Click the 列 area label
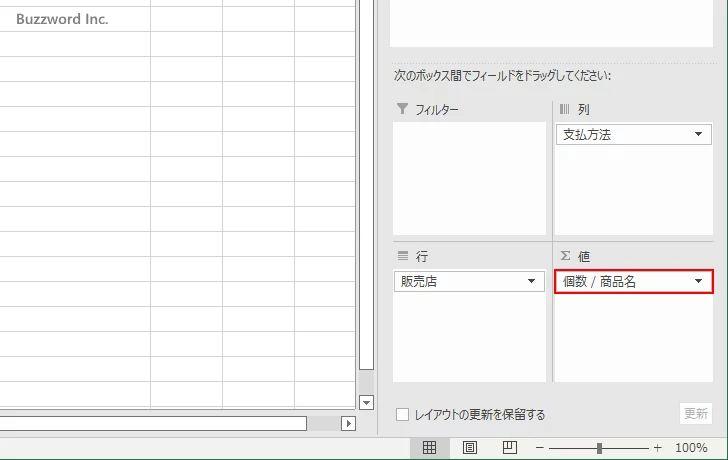This screenshot has height=460, width=728. [x=584, y=110]
